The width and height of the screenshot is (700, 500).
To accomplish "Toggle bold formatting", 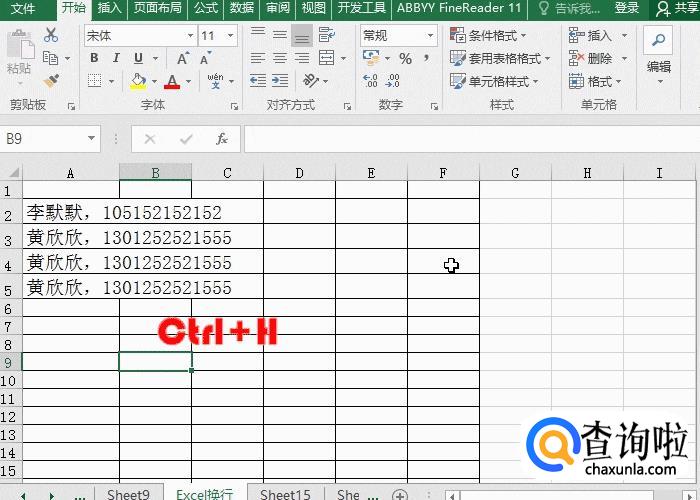I will [94, 58].
